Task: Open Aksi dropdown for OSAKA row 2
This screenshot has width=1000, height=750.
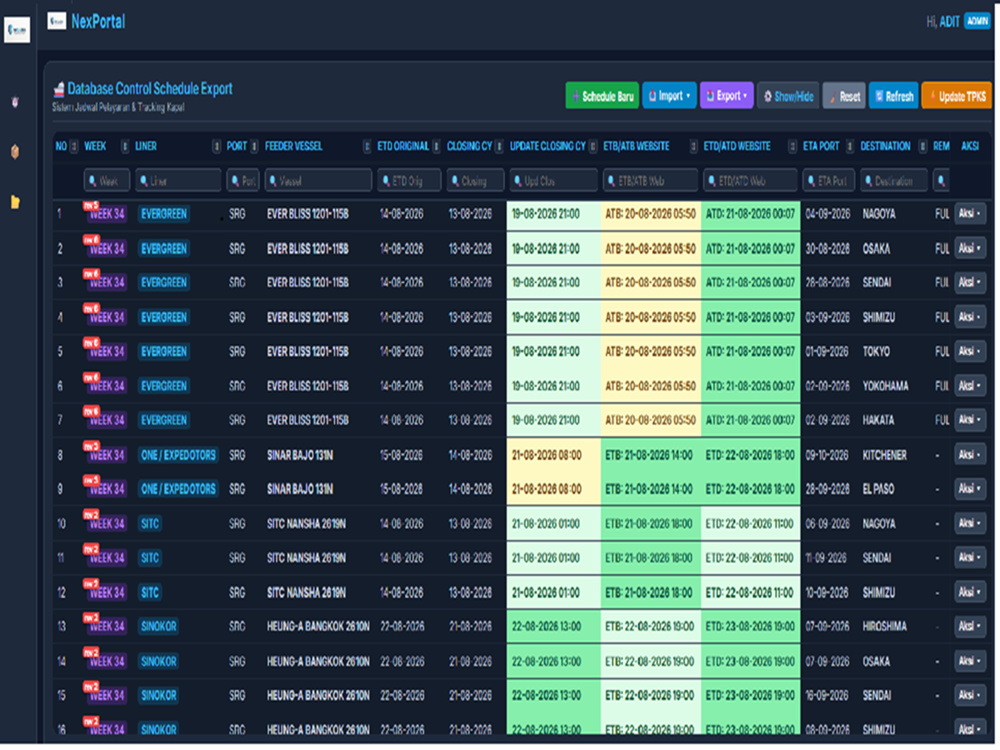Action: pyautogui.click(x=970, y=248)
